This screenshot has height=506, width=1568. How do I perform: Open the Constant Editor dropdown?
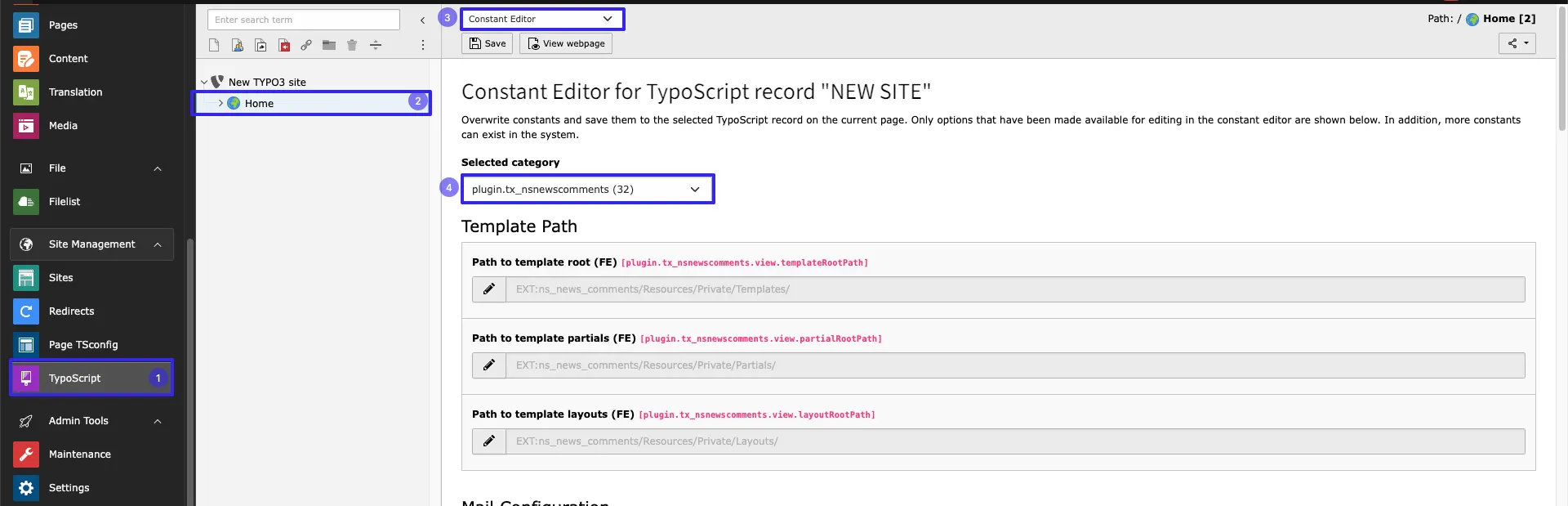(x=542, y=19)
